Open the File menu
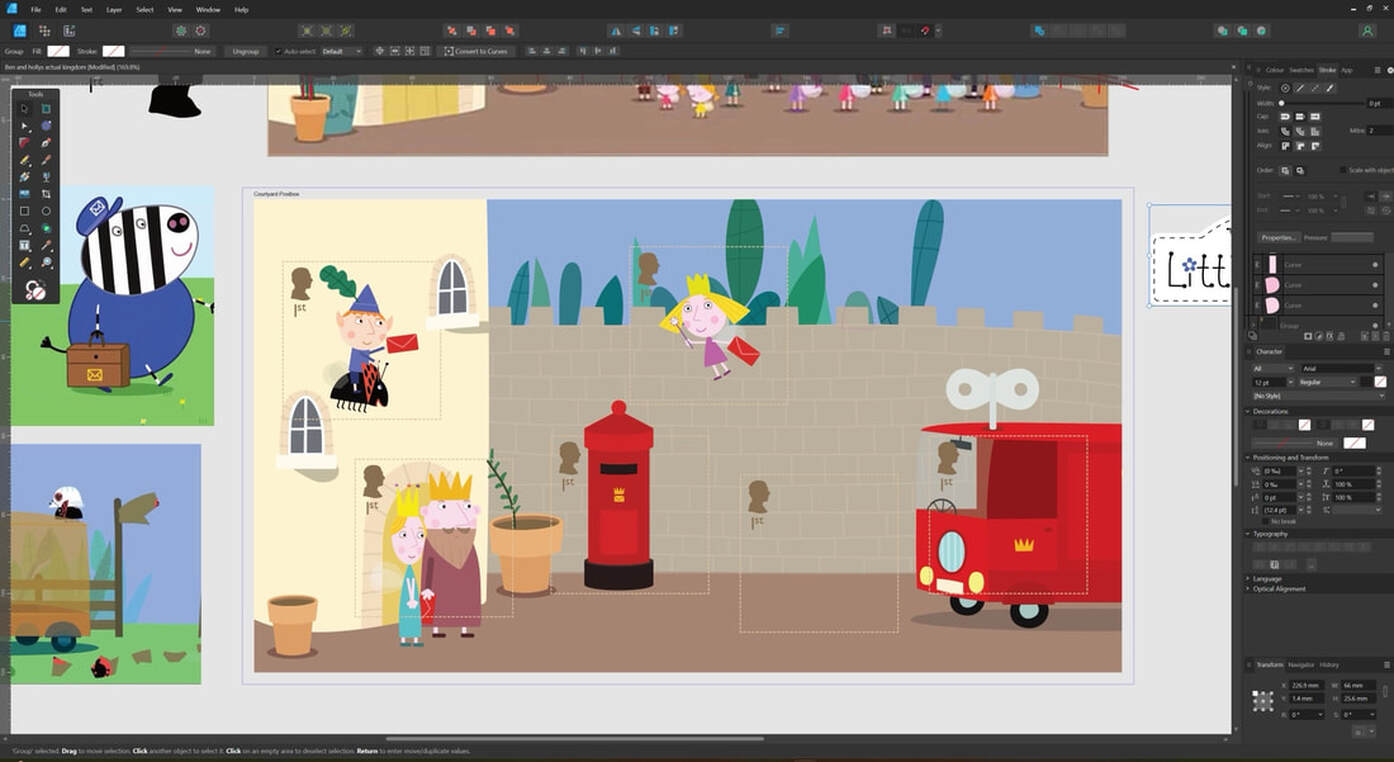The height and width of the screenshot is (762, 1394). [36, 10]
